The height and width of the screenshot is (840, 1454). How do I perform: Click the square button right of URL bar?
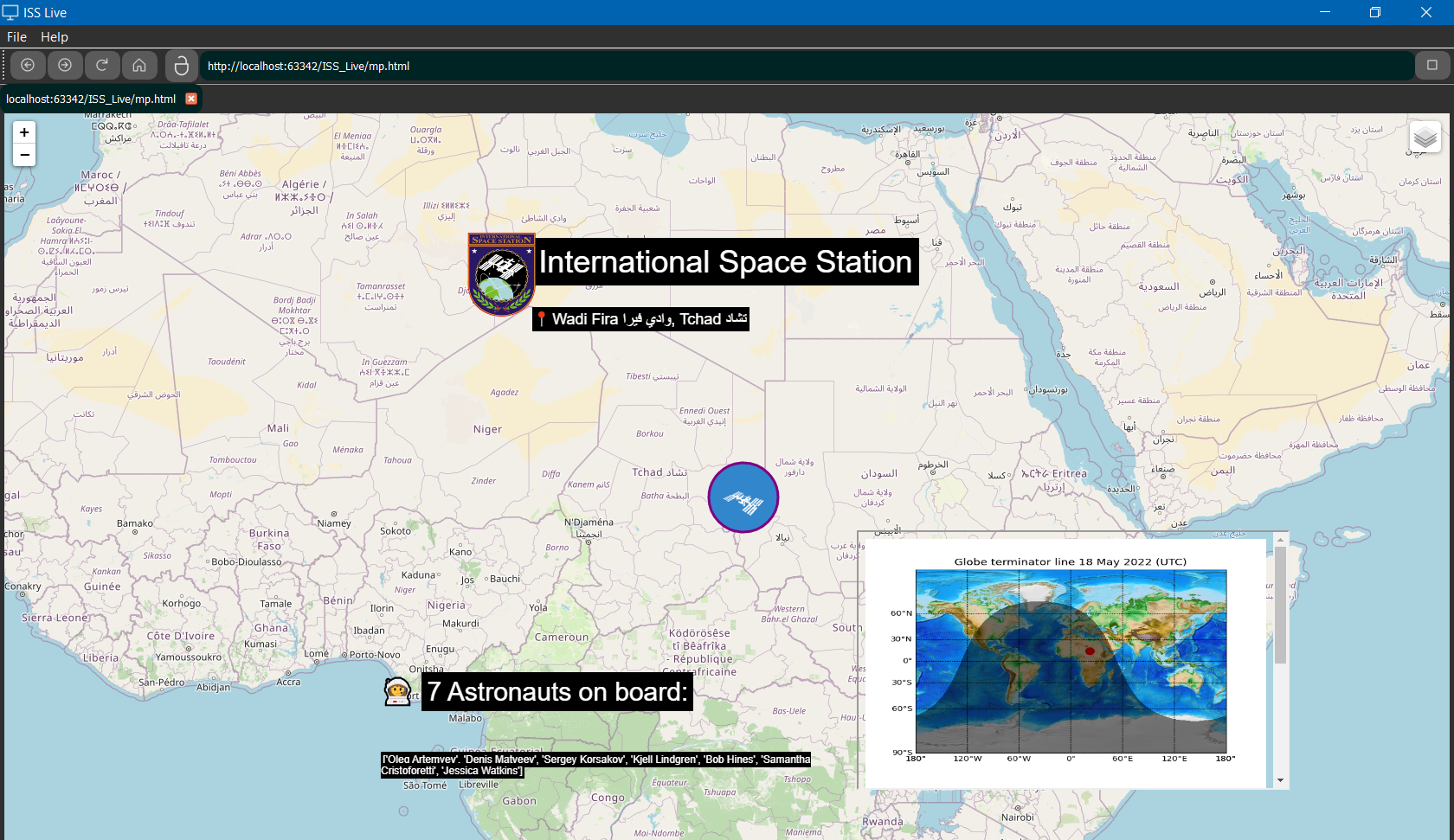pyautogui.click(x=1432, y=66)
